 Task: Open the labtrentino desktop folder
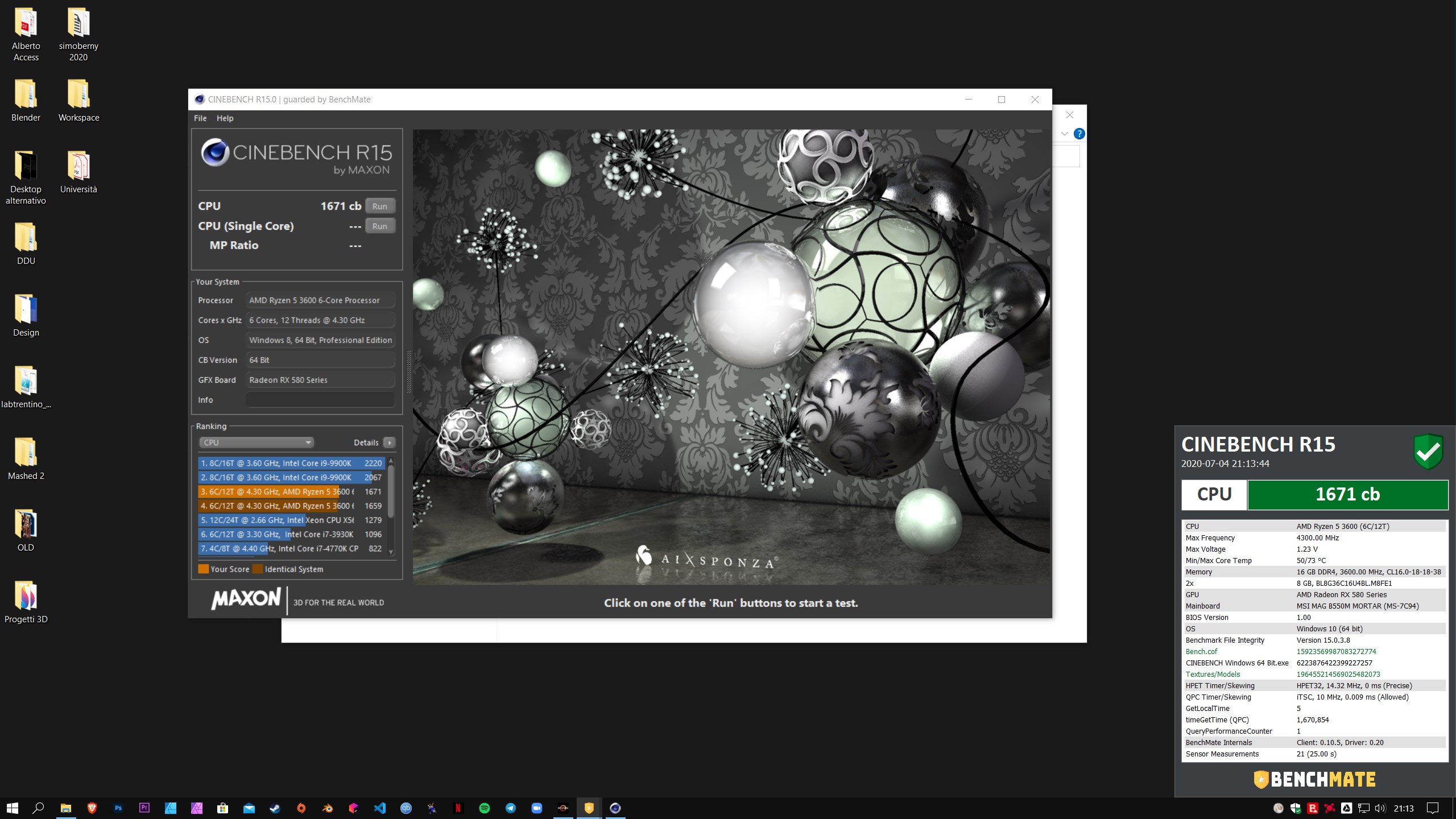(26, 387)
